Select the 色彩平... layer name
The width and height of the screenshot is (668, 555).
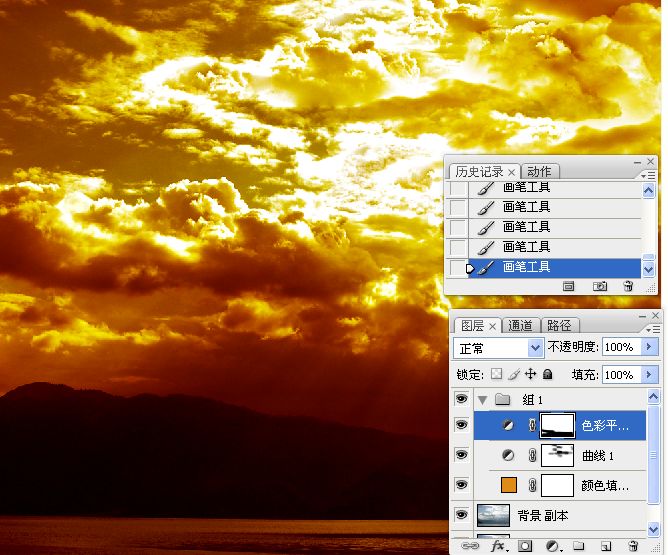[605, 425]
